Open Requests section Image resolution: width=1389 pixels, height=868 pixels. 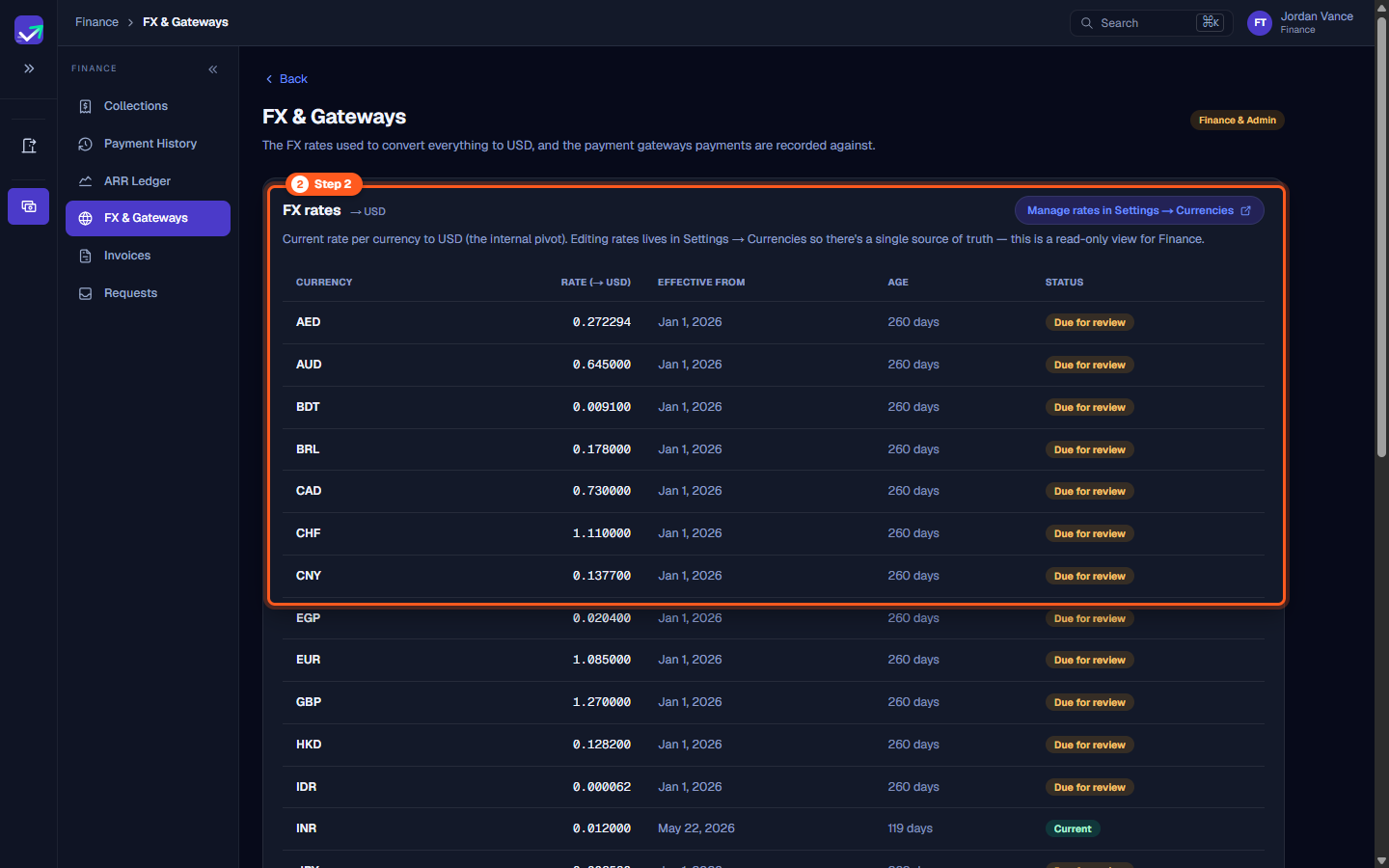pyautogui.click(x=148, y=293)
